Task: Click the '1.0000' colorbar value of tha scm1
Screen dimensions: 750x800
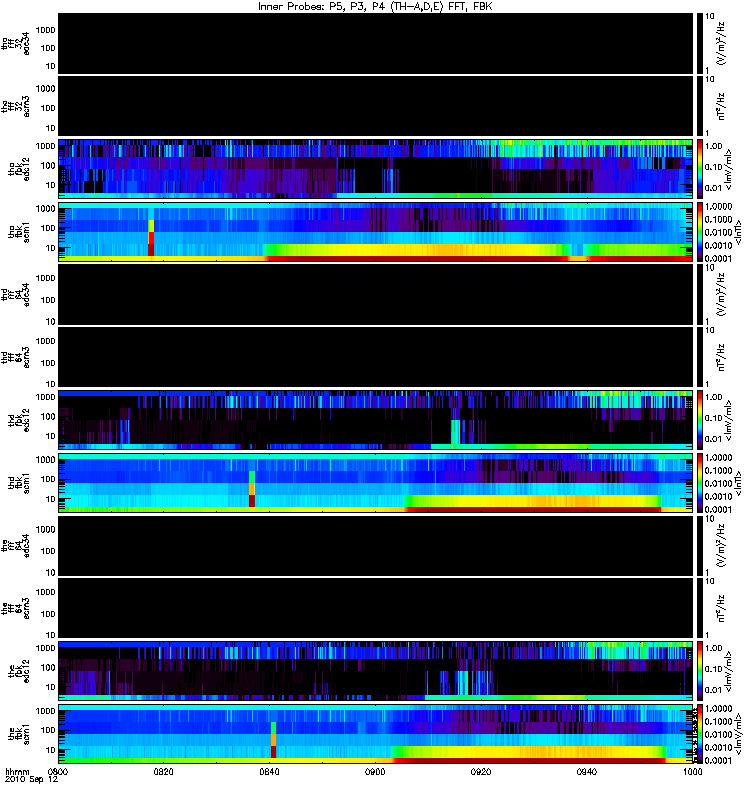Action: coord(718,207)
